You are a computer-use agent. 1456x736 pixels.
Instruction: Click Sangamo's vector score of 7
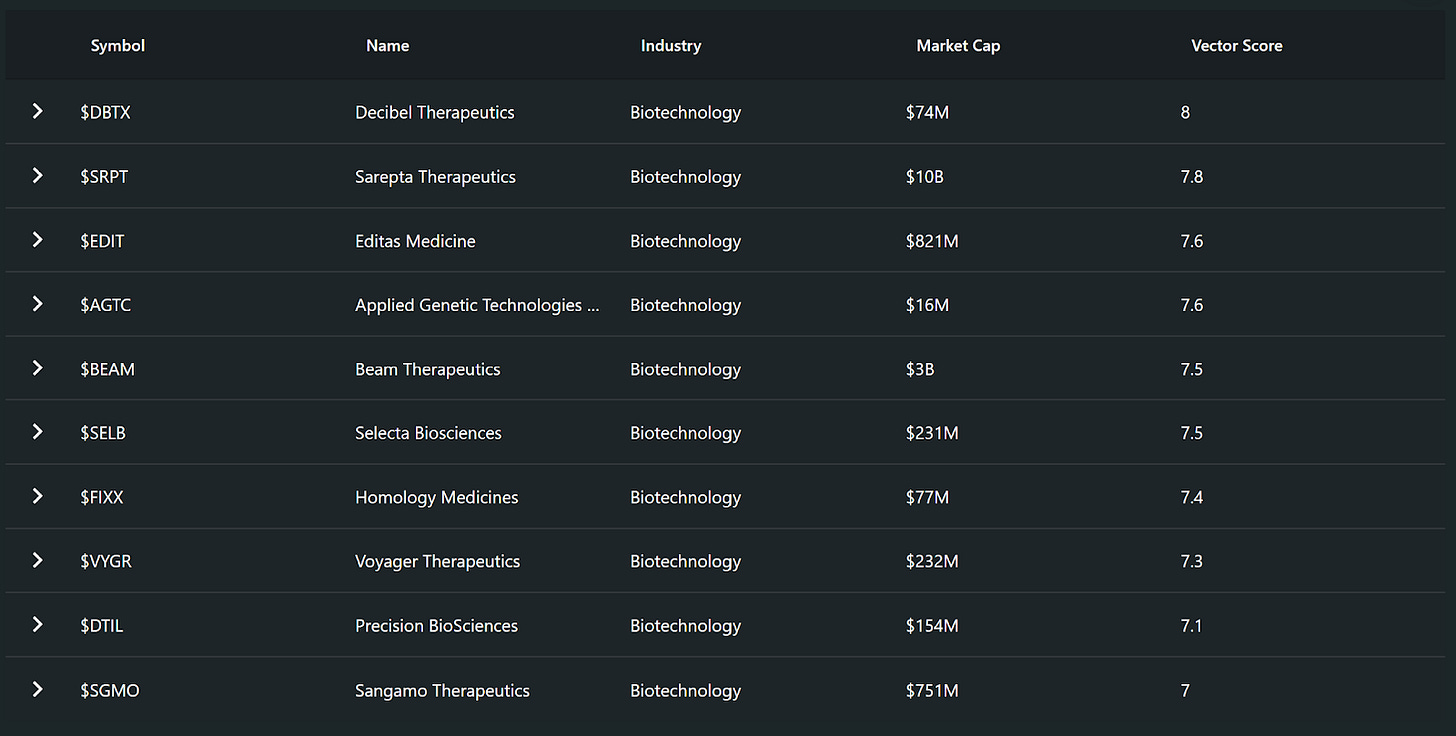[x=1185, y=690]
